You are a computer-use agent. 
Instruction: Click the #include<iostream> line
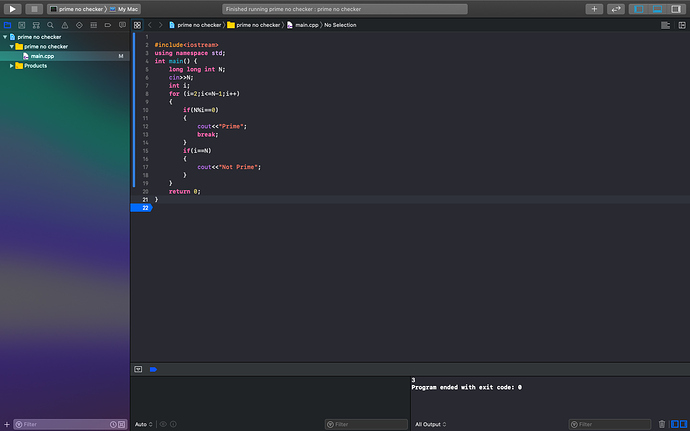pyautogui.click(x=186, y=45)
